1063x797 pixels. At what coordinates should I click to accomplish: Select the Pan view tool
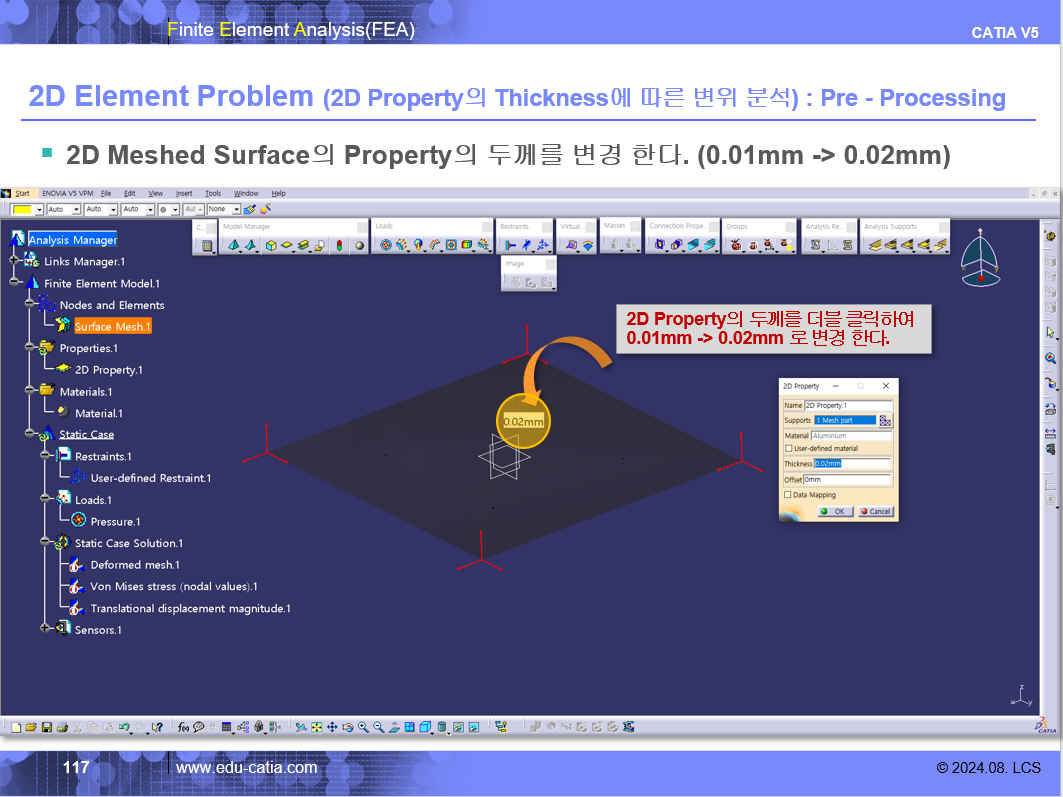333,727
